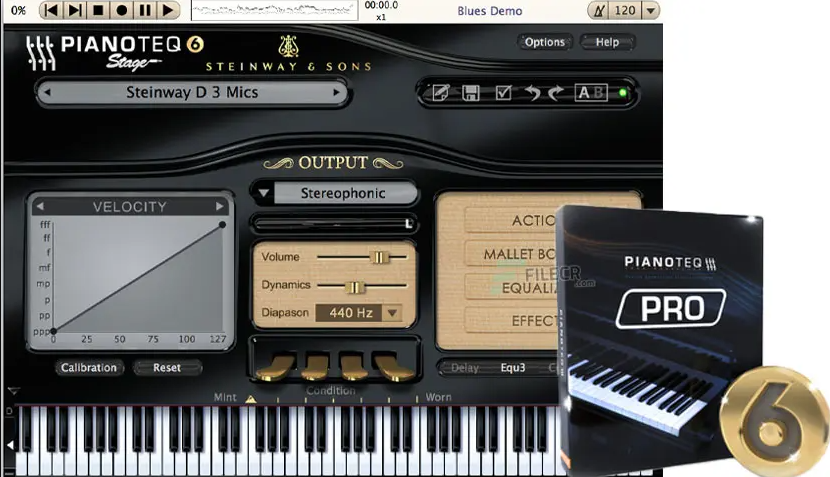Click the edit preset pencil icon
The width and height of the screenshot is (830, 477).
coord(441,93)
